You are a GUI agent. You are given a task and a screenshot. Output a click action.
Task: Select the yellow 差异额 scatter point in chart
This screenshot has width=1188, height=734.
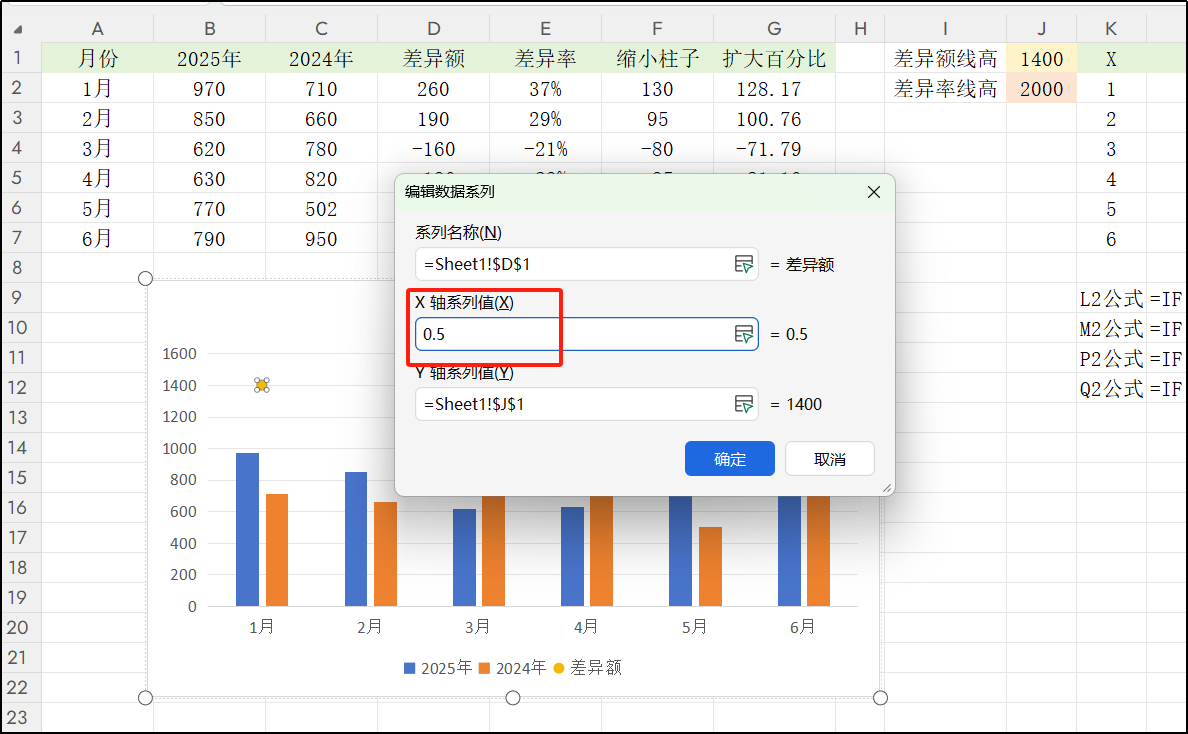[x=261, y=385]
